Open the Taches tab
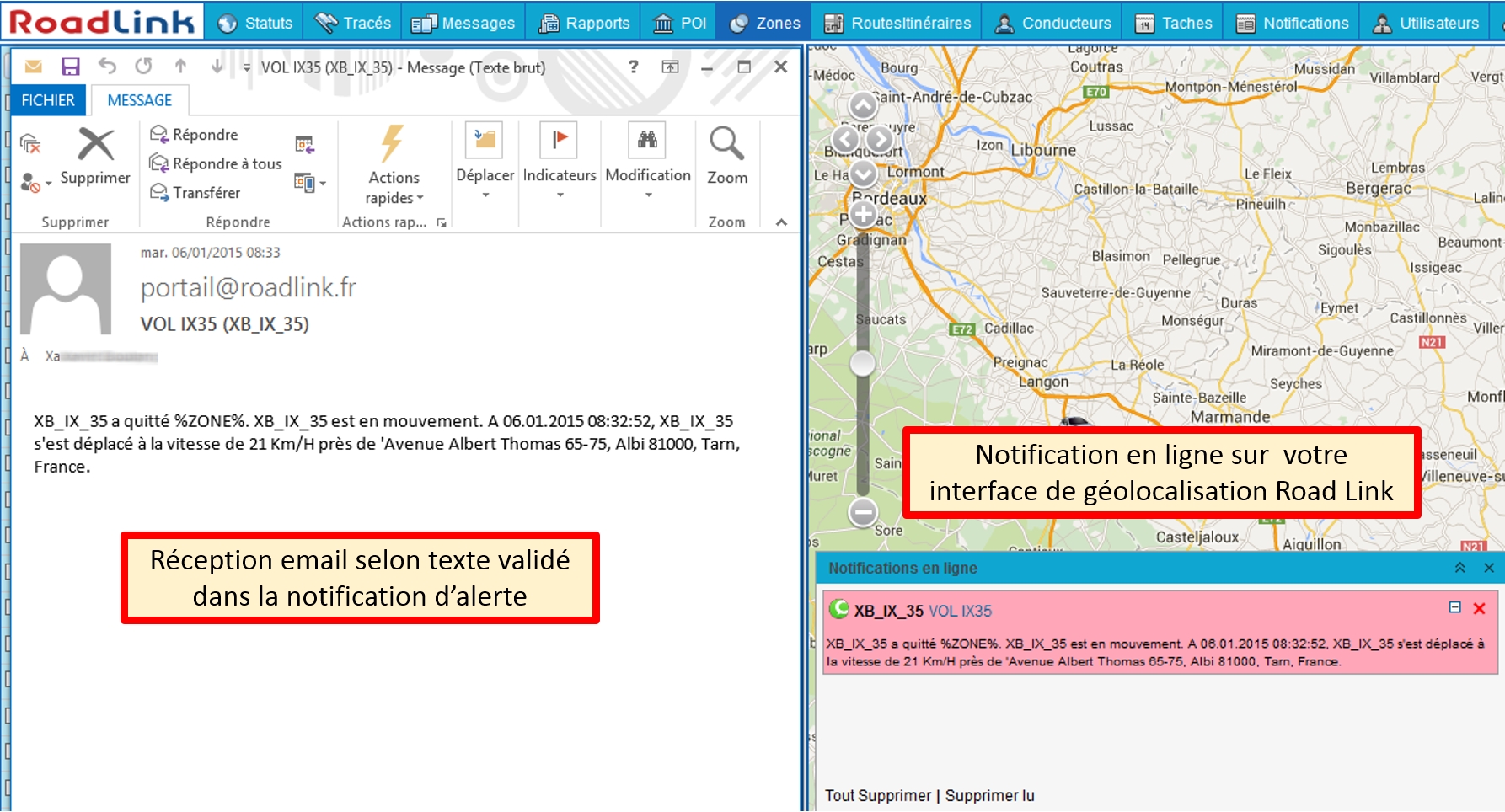Viewport: 1505px width, 812px height. tap(1173, 23)
